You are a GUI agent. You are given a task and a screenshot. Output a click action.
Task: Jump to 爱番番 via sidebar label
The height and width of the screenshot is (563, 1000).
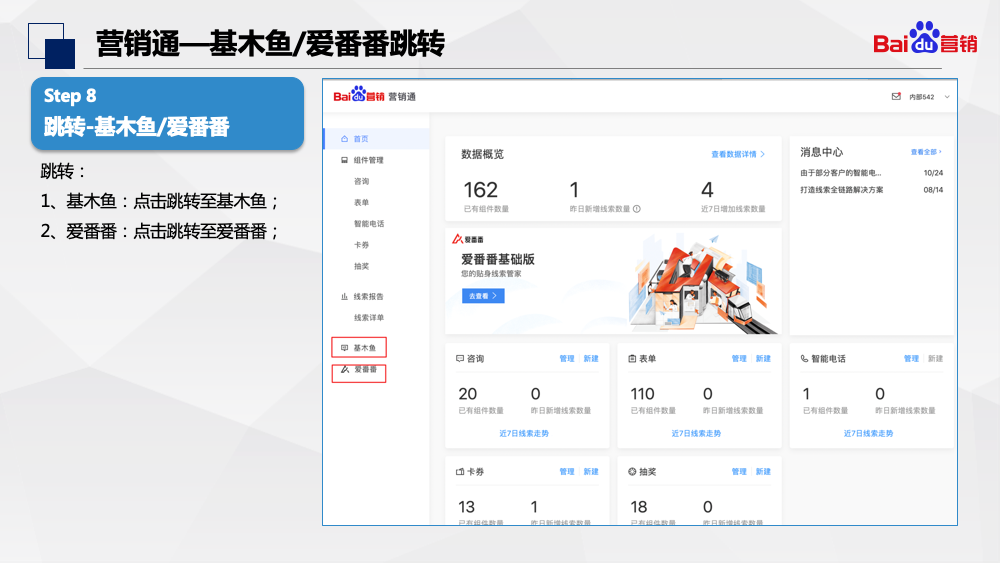click(366, 369)
